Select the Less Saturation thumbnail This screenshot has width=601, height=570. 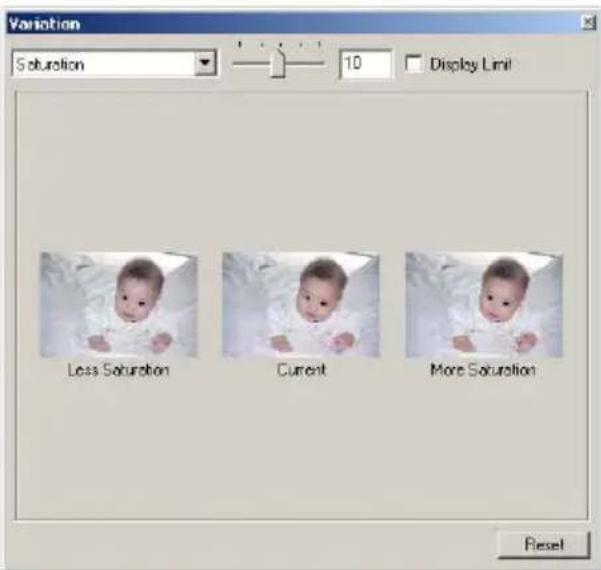point(119,305)
